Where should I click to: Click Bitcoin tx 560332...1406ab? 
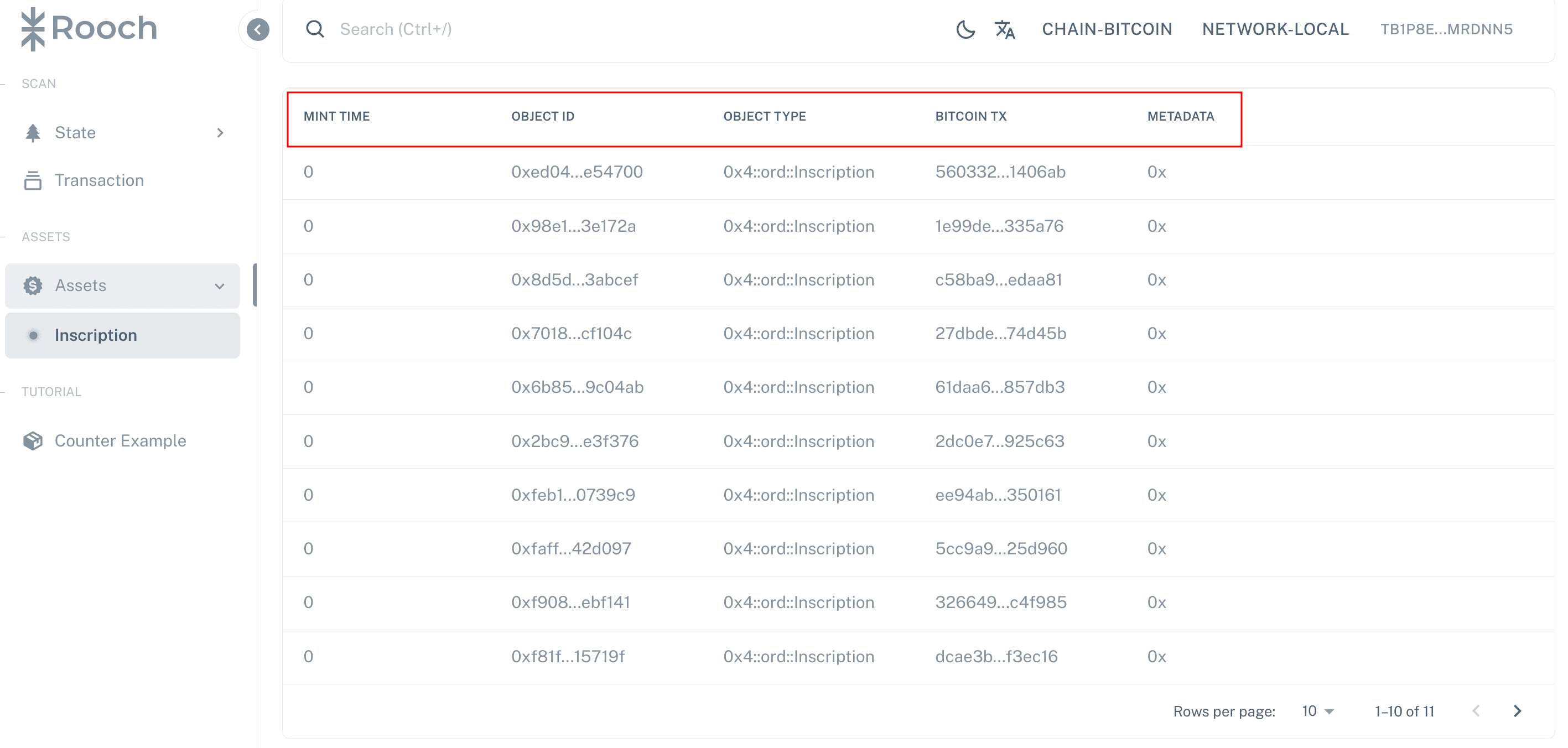1000,172
